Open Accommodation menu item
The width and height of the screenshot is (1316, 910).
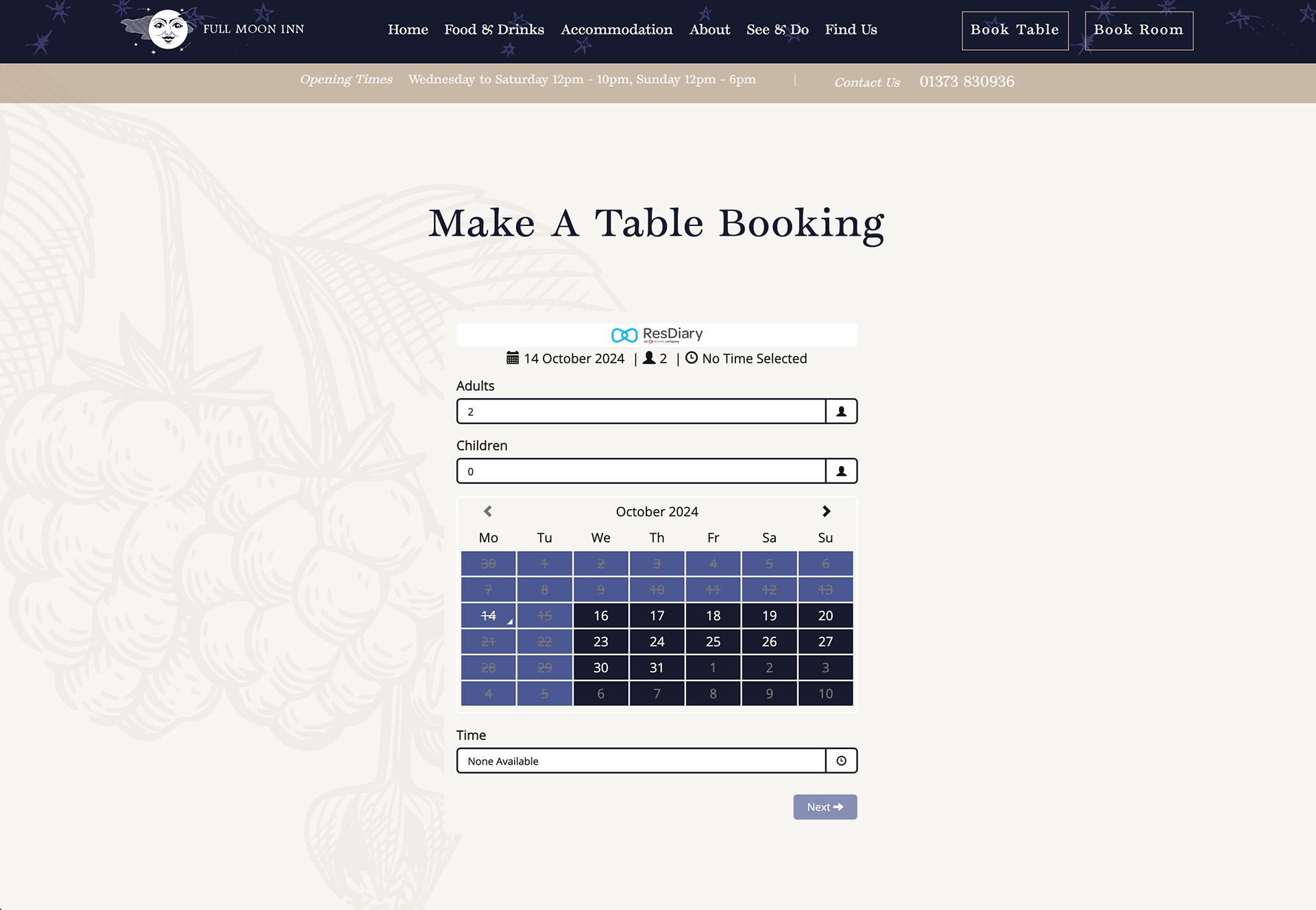[x=617, y=29]
